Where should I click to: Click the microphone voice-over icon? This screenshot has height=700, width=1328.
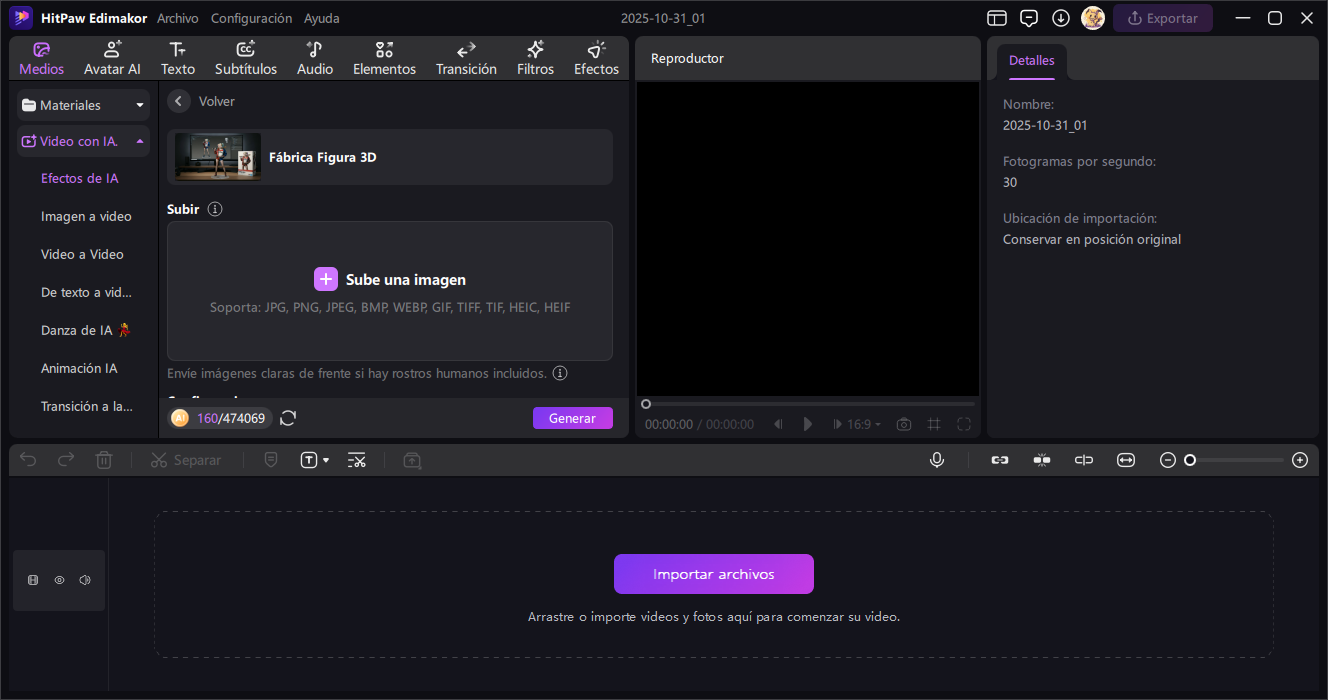point(937,460)
